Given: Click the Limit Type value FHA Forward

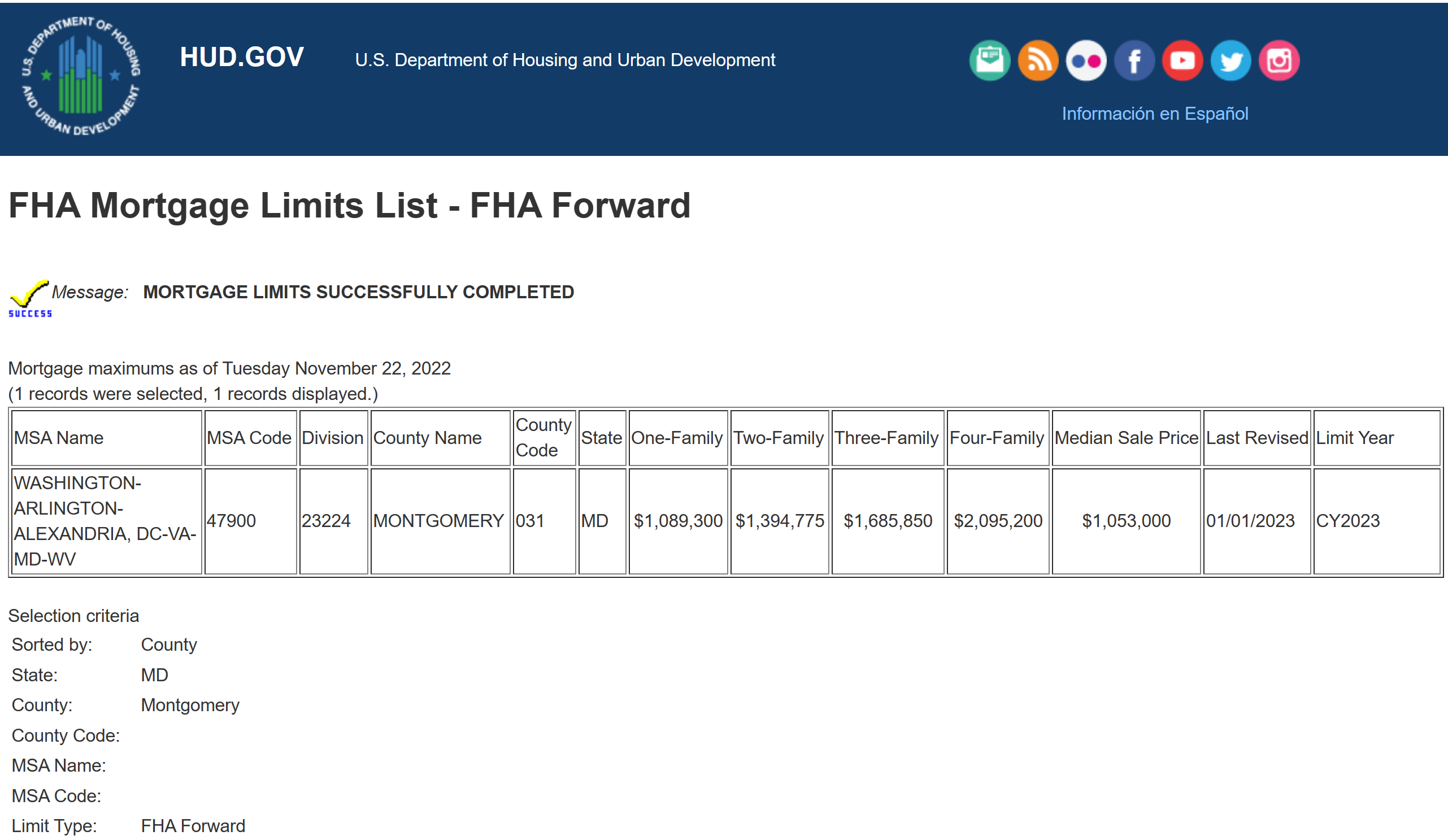Looking at the screenshot, I should [x=193, y=826].
